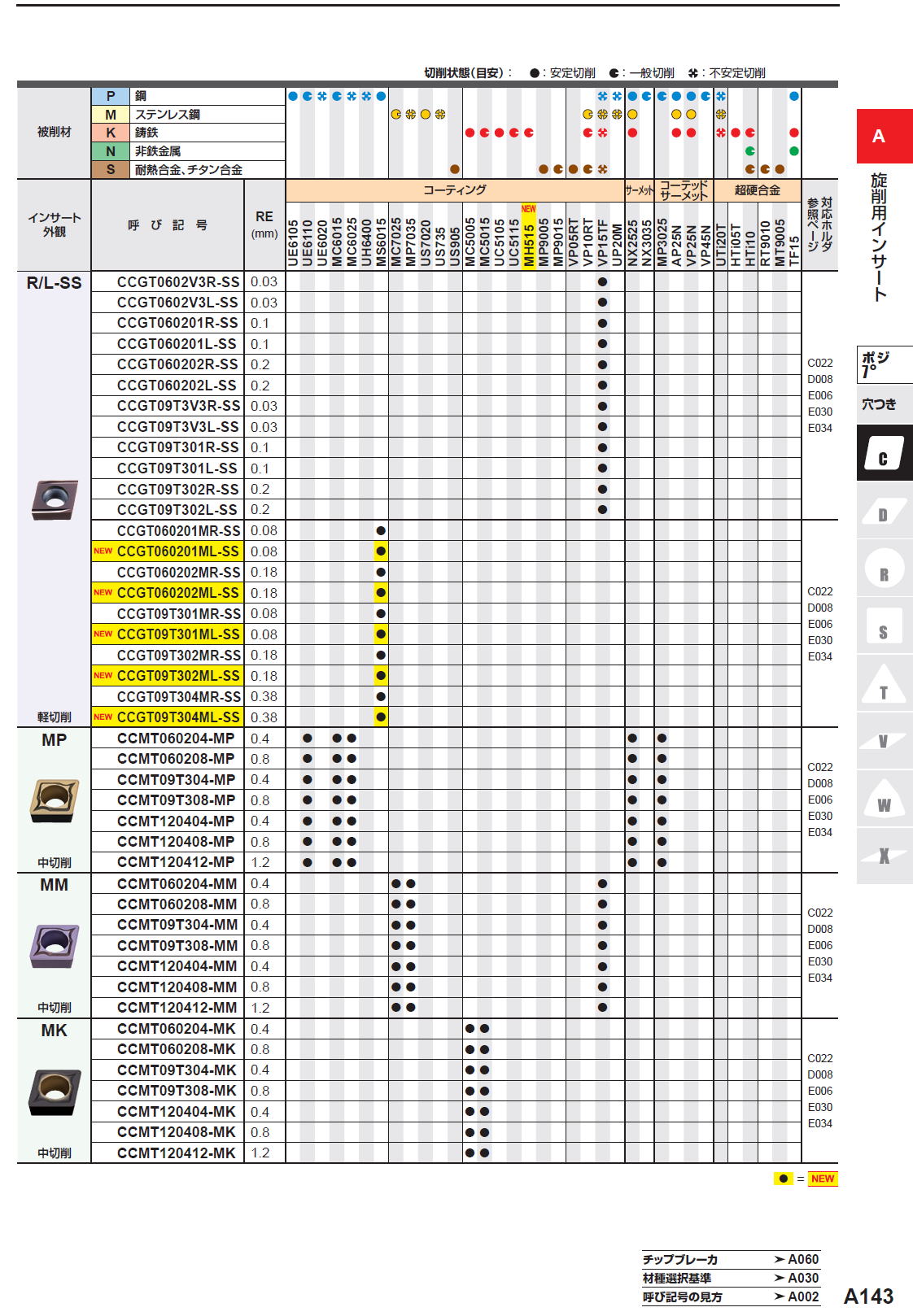Open the MP chipbreaker insert image
Screen dimensions: 913x1316
pos(55,800)
